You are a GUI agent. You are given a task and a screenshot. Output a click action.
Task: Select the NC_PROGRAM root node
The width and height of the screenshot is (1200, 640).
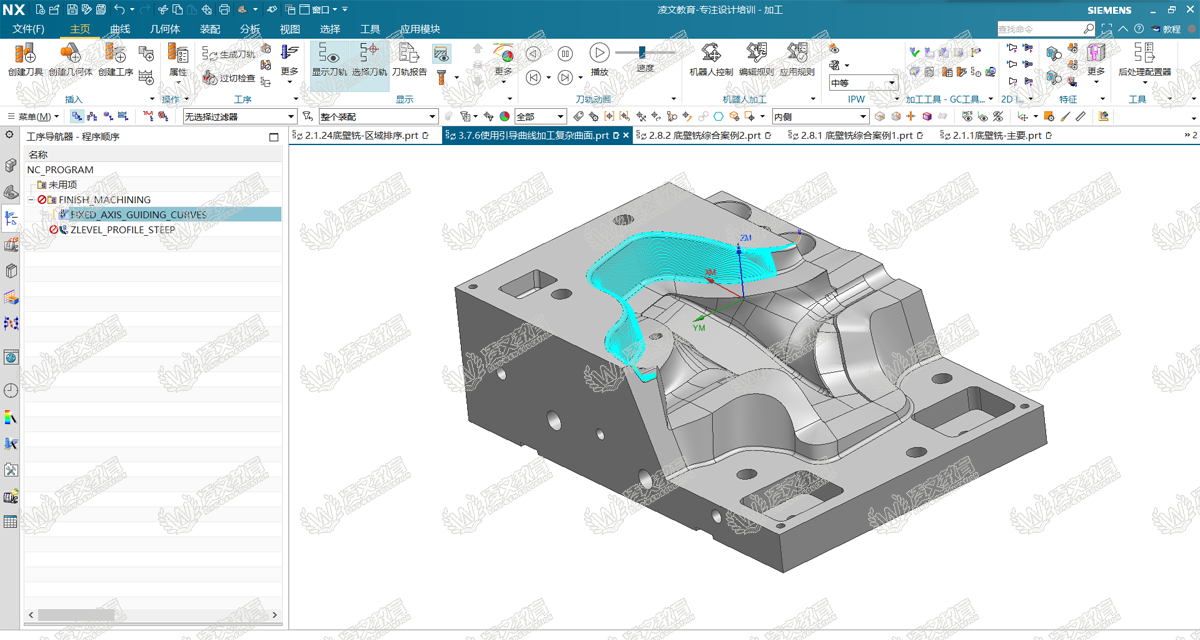(60, 170)
